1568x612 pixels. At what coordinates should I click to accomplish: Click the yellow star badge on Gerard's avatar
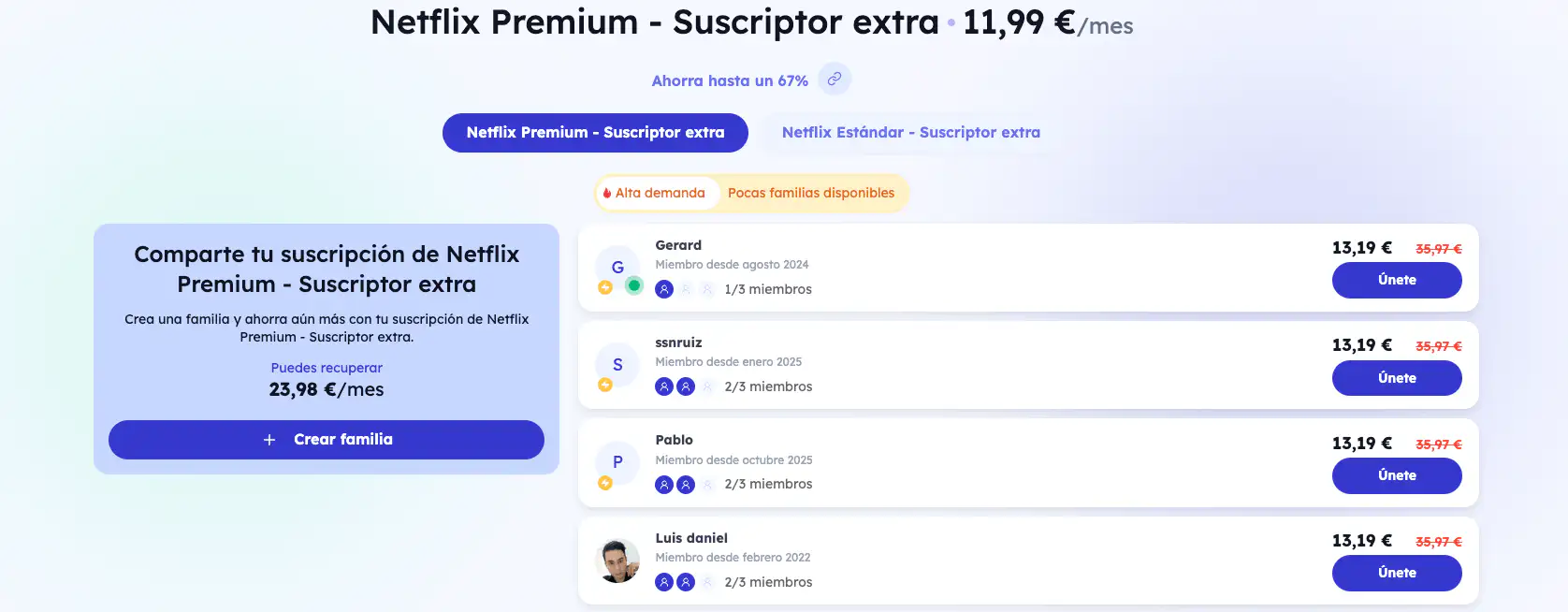[x=605, y=288]
